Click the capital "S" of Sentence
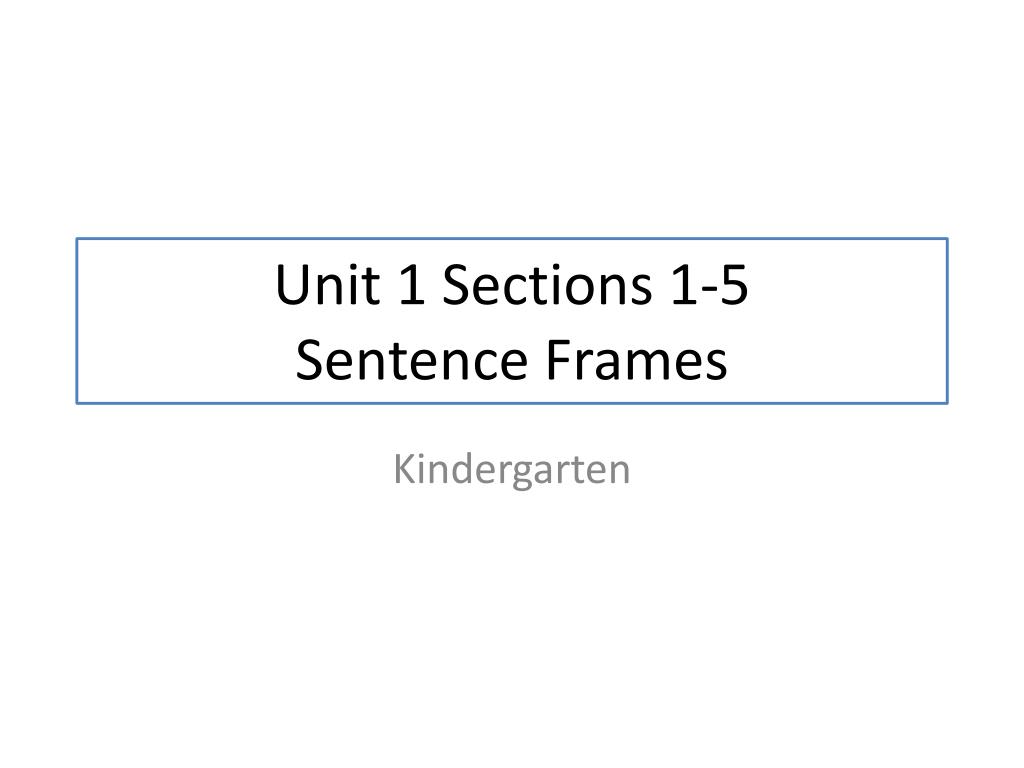 pyautogui.click(x=308, y=359)
